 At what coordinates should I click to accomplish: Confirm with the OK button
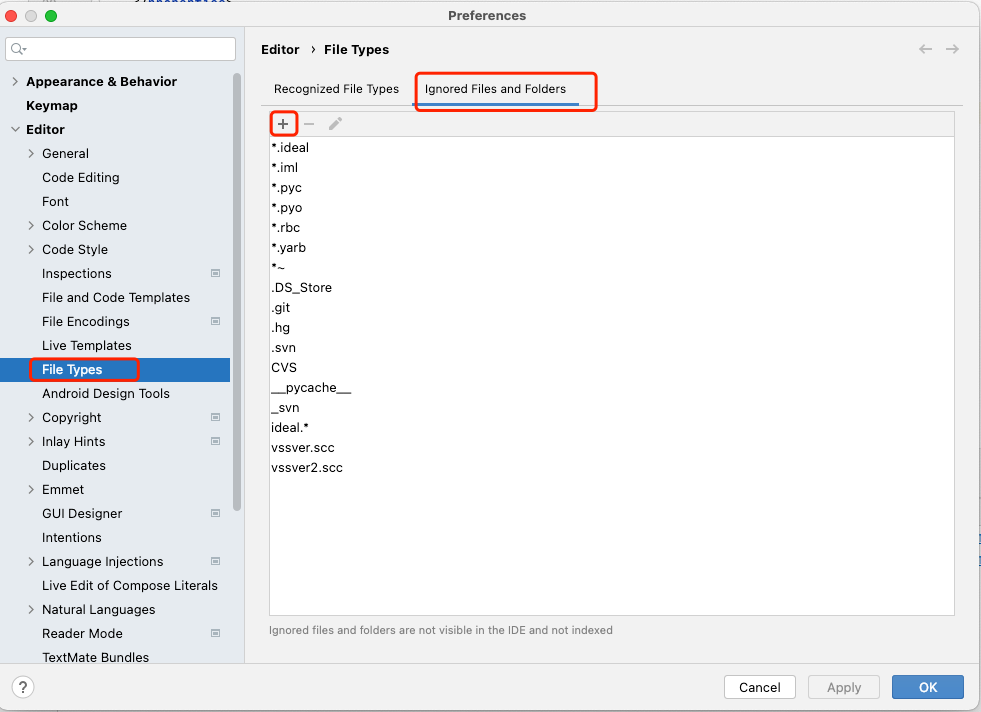pyautogui.click(x=928, y=687)
